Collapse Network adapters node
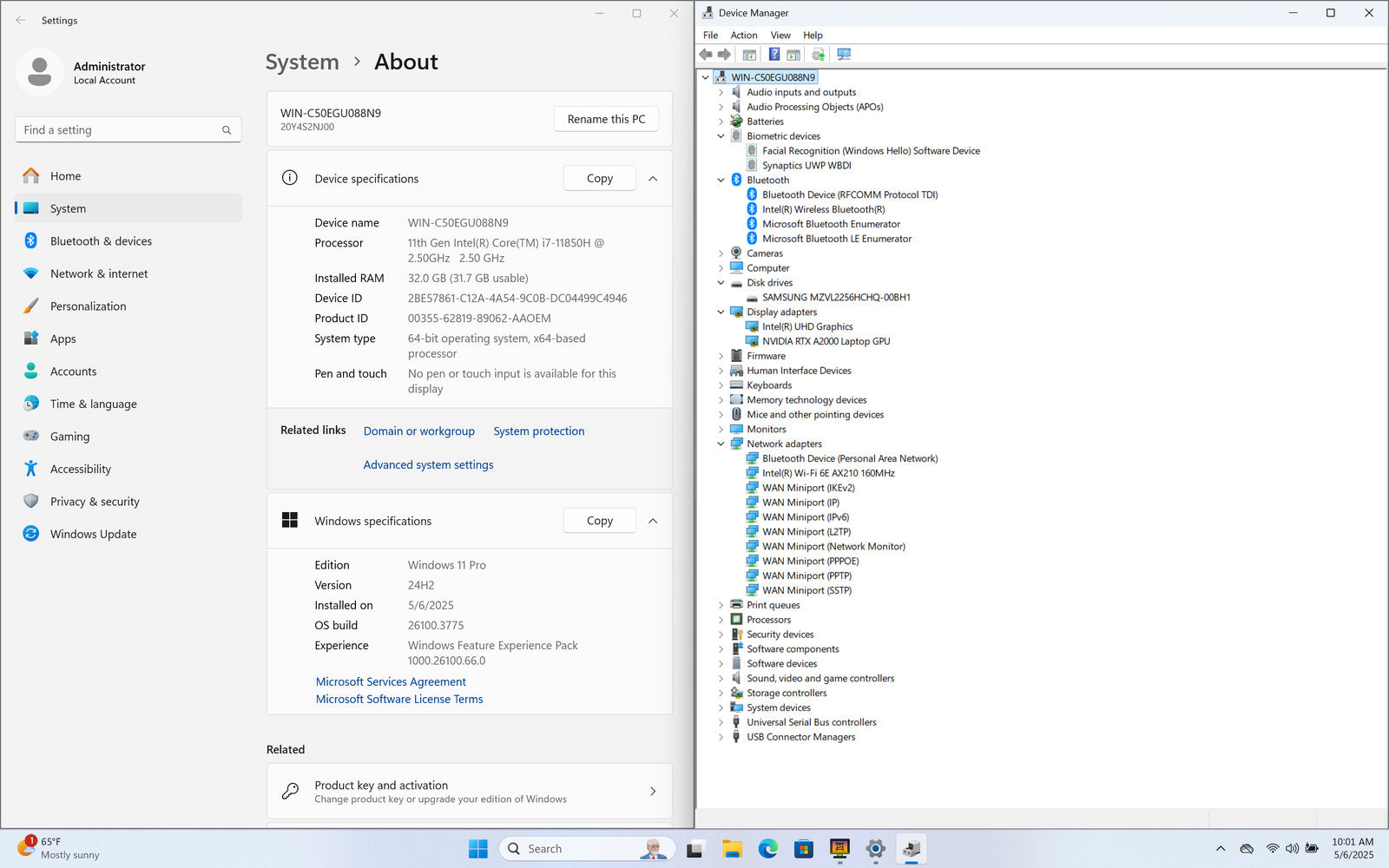Image resolution: width=1389 pixels, height=868 pixels. click(x=721, y=444)
